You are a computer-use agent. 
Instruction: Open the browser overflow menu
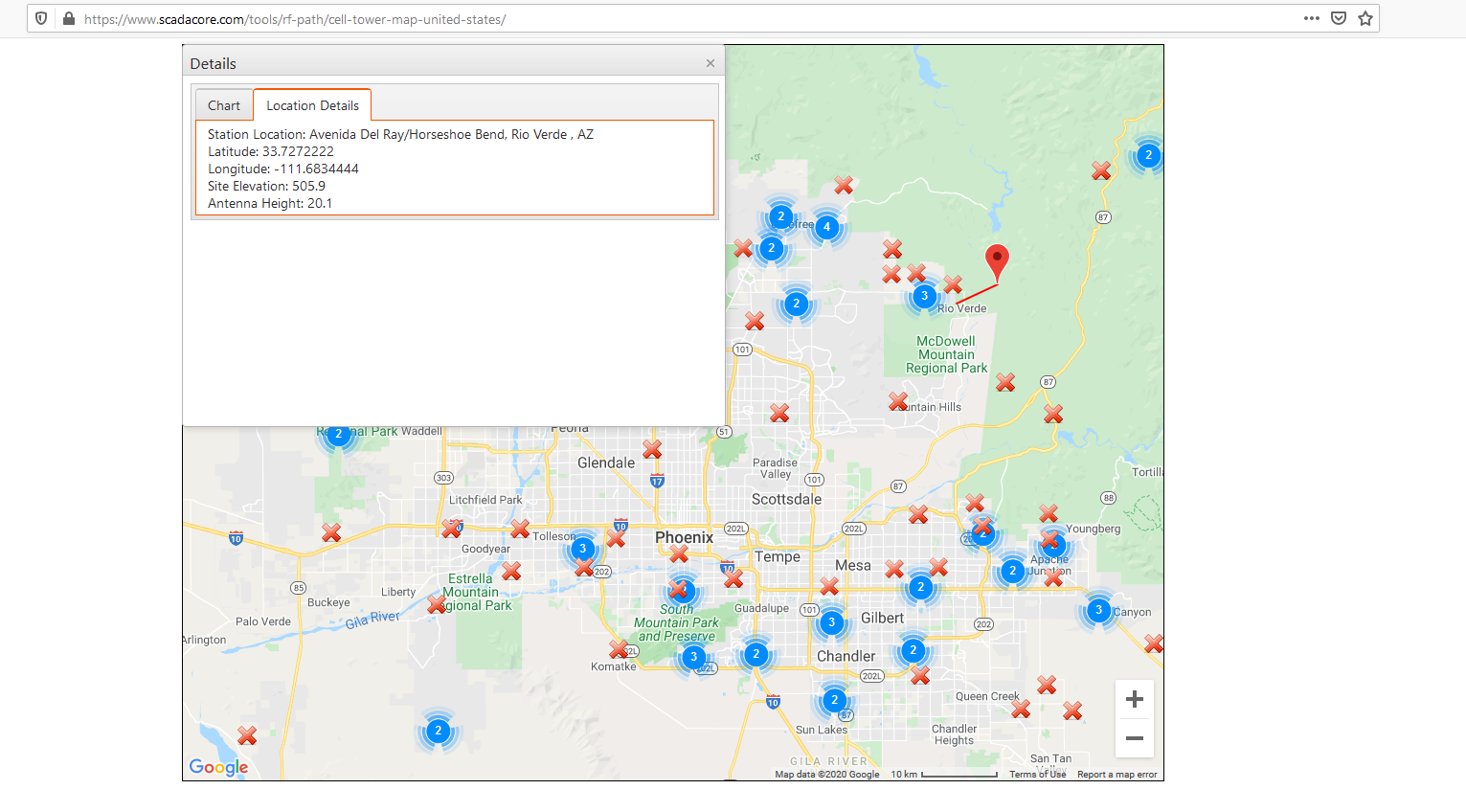pos(1311,17)
